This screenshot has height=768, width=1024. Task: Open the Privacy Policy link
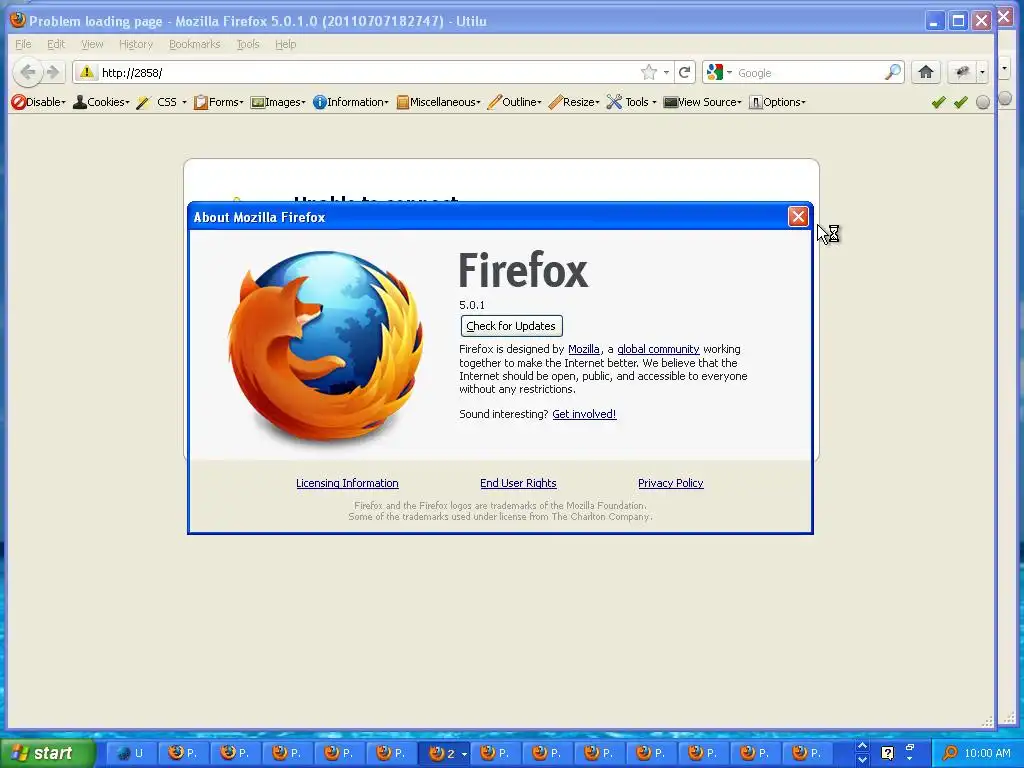tap(670, 483)
